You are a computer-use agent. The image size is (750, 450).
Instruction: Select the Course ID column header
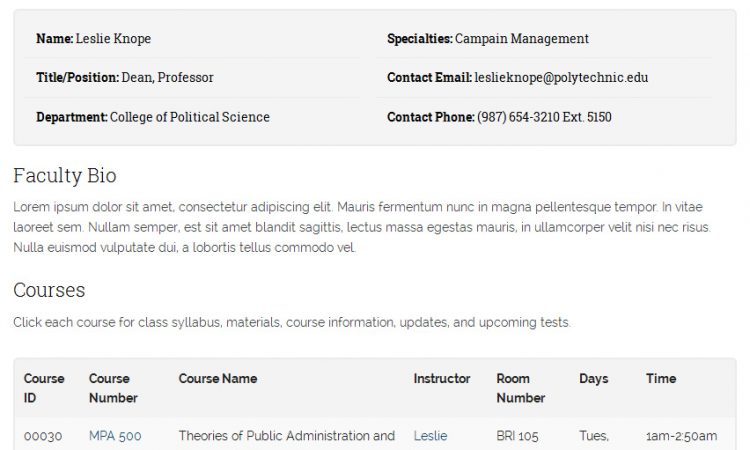[x=44, y=388]
